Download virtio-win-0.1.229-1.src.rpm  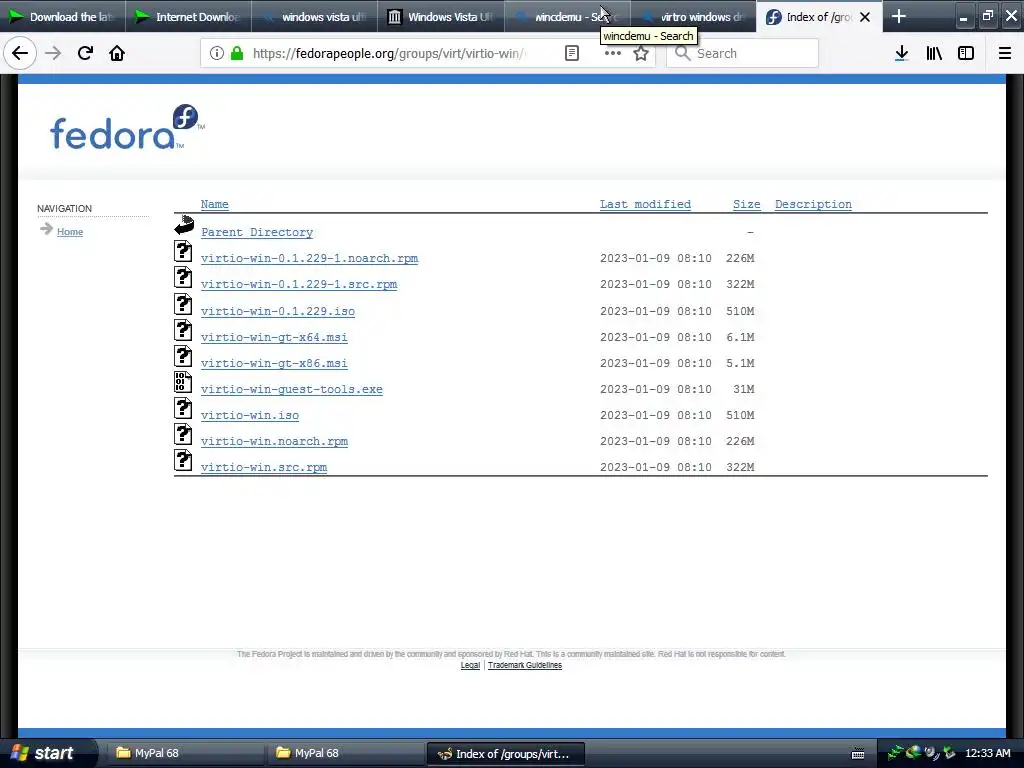pos(299,285)
